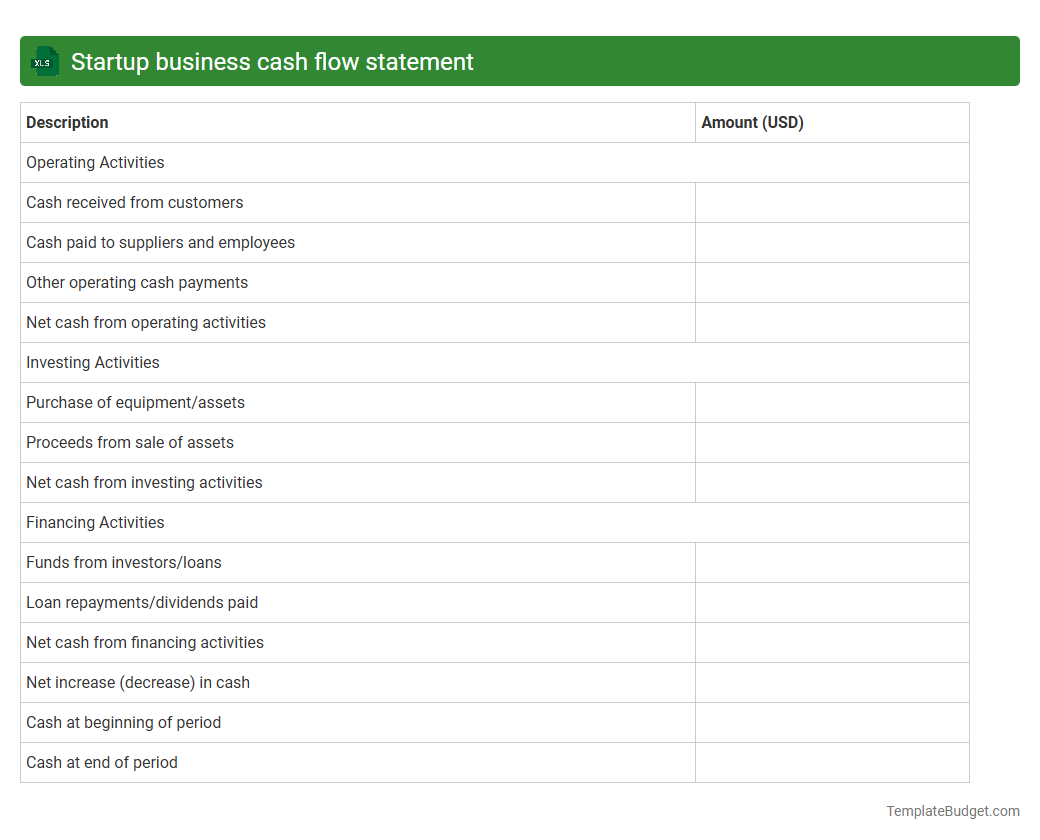The width and height of the screenshot is (1040, 840).
Task: Click the Description column header
Action: pos(67,122)
